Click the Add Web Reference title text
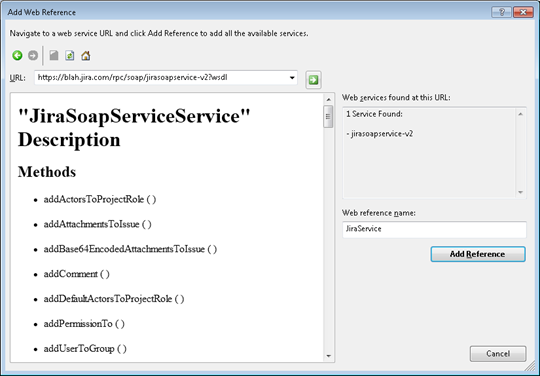Viewport: 540px width, 376px height. click(x=42, y=12)
